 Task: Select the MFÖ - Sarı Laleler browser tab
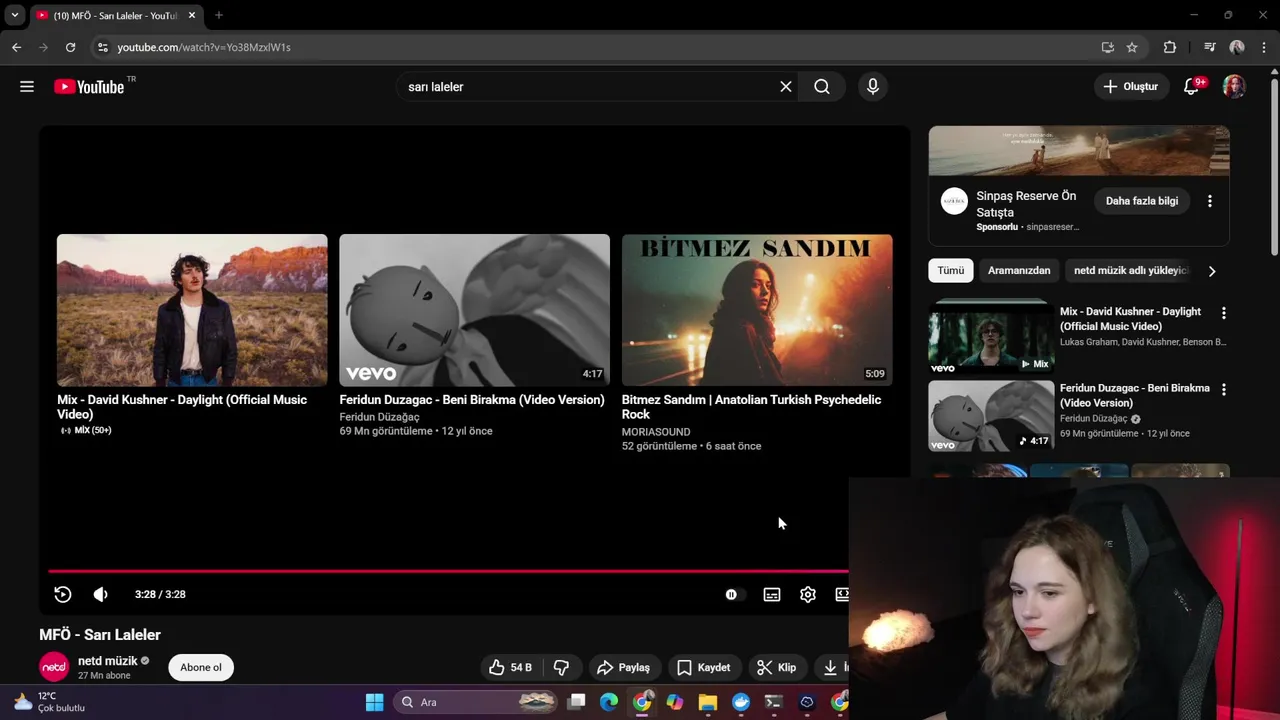click(x=115, y=16)
